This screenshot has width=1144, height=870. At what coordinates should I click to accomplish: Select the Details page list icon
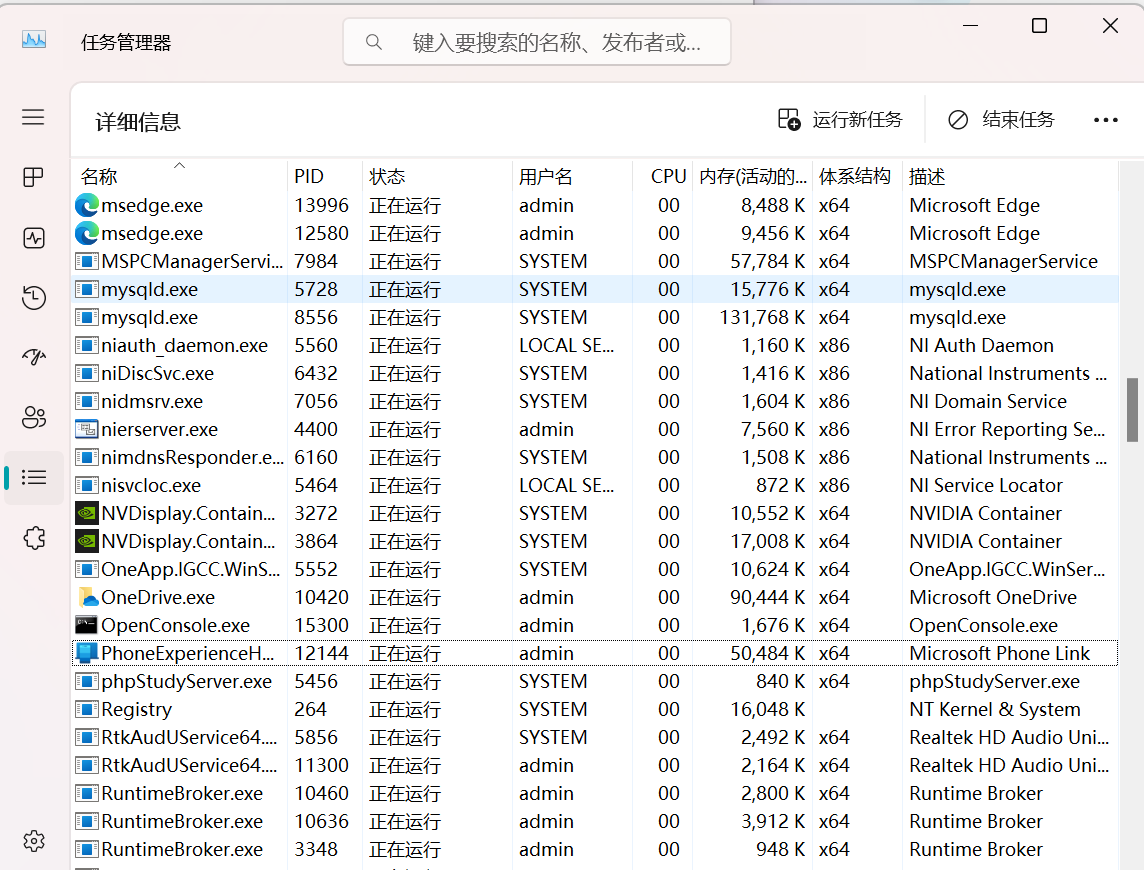click(x=34, y=477)
